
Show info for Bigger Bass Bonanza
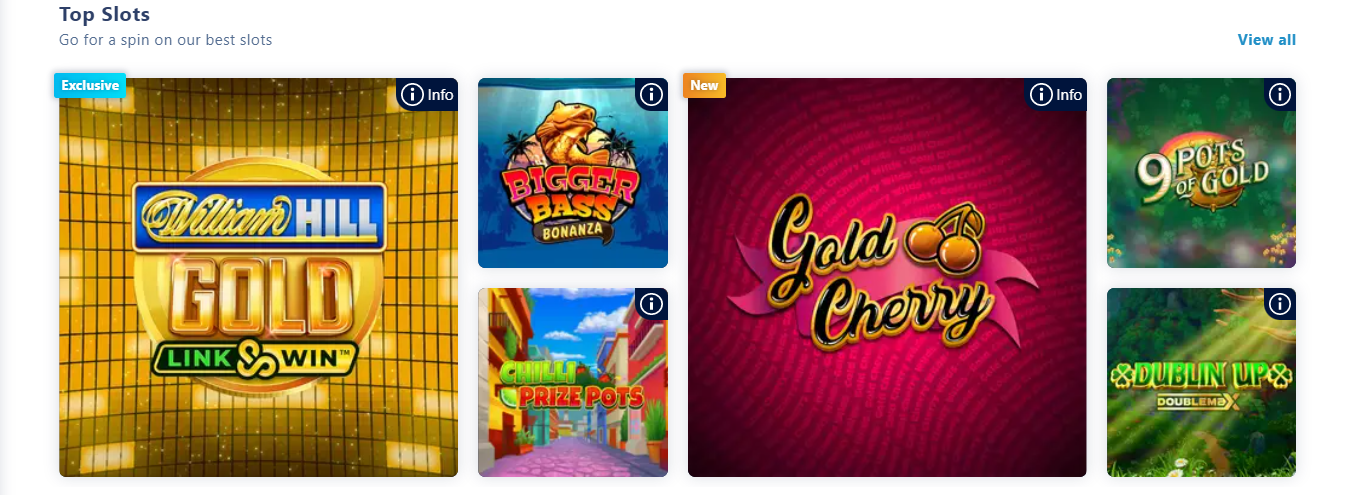click(x=651, y=95)
